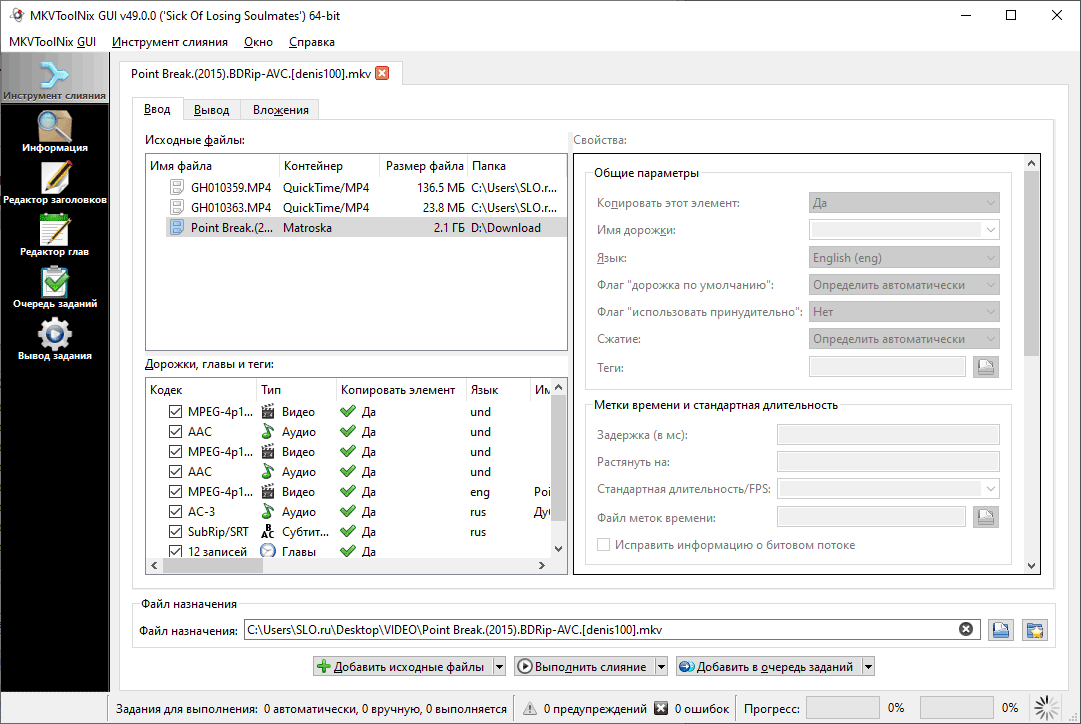The image size is (1081, 724).
Task: Expand arrow next to Добавить в очередь заданий
Action: coord(868,666)
